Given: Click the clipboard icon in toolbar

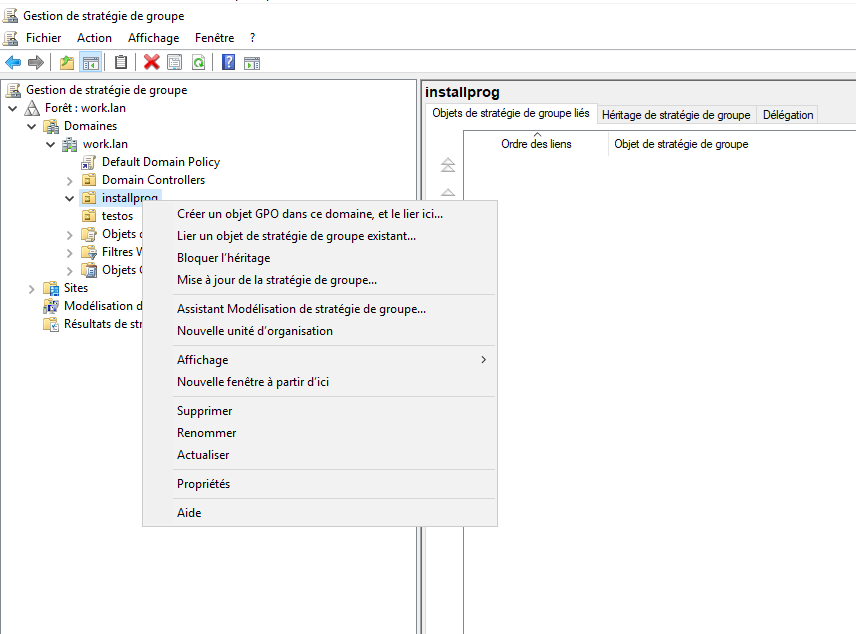Looking at the screenshot, I should [x=121, y=63].
